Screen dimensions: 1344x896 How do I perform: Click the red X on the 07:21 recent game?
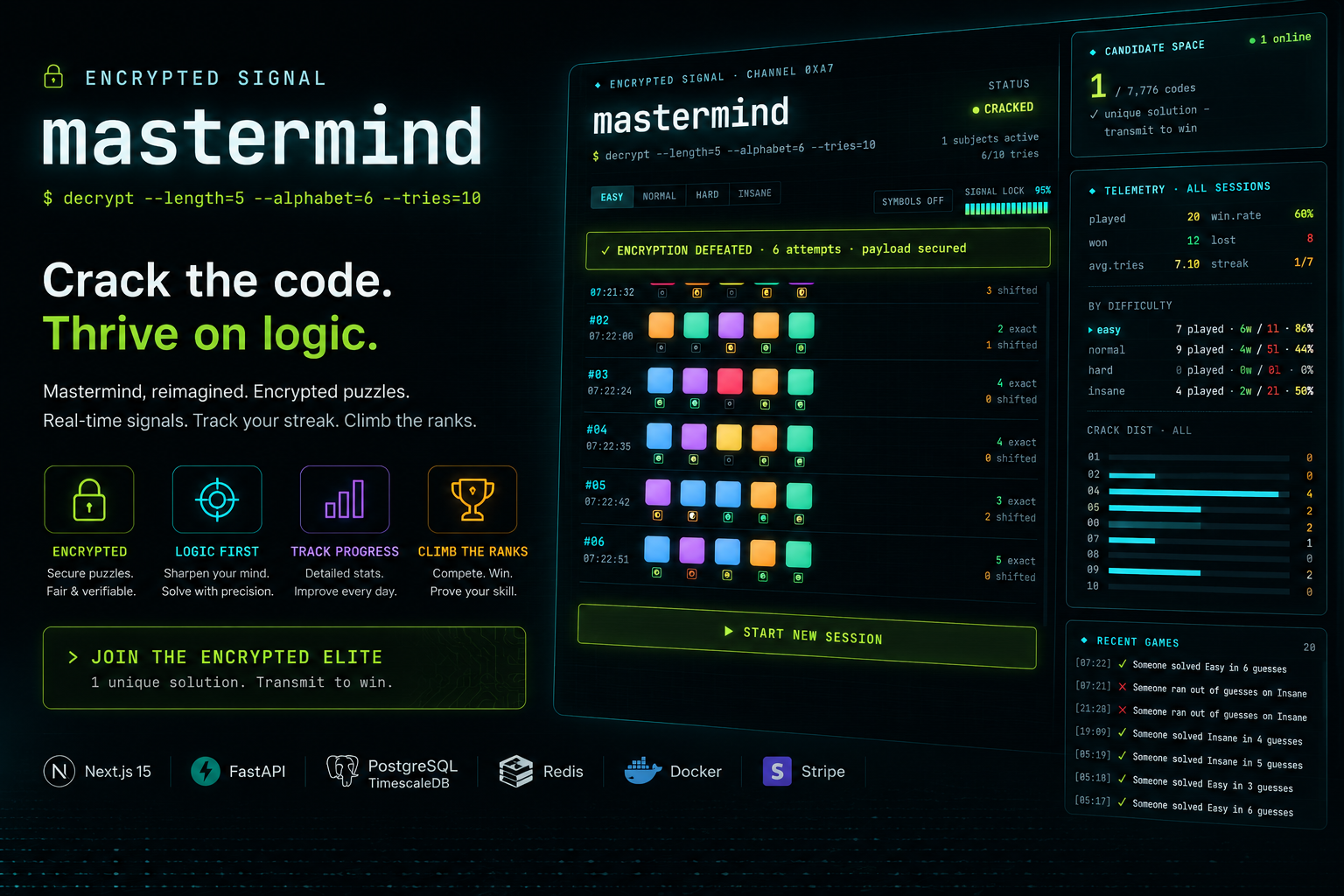pyautogui.click(x=1123, y=687)
